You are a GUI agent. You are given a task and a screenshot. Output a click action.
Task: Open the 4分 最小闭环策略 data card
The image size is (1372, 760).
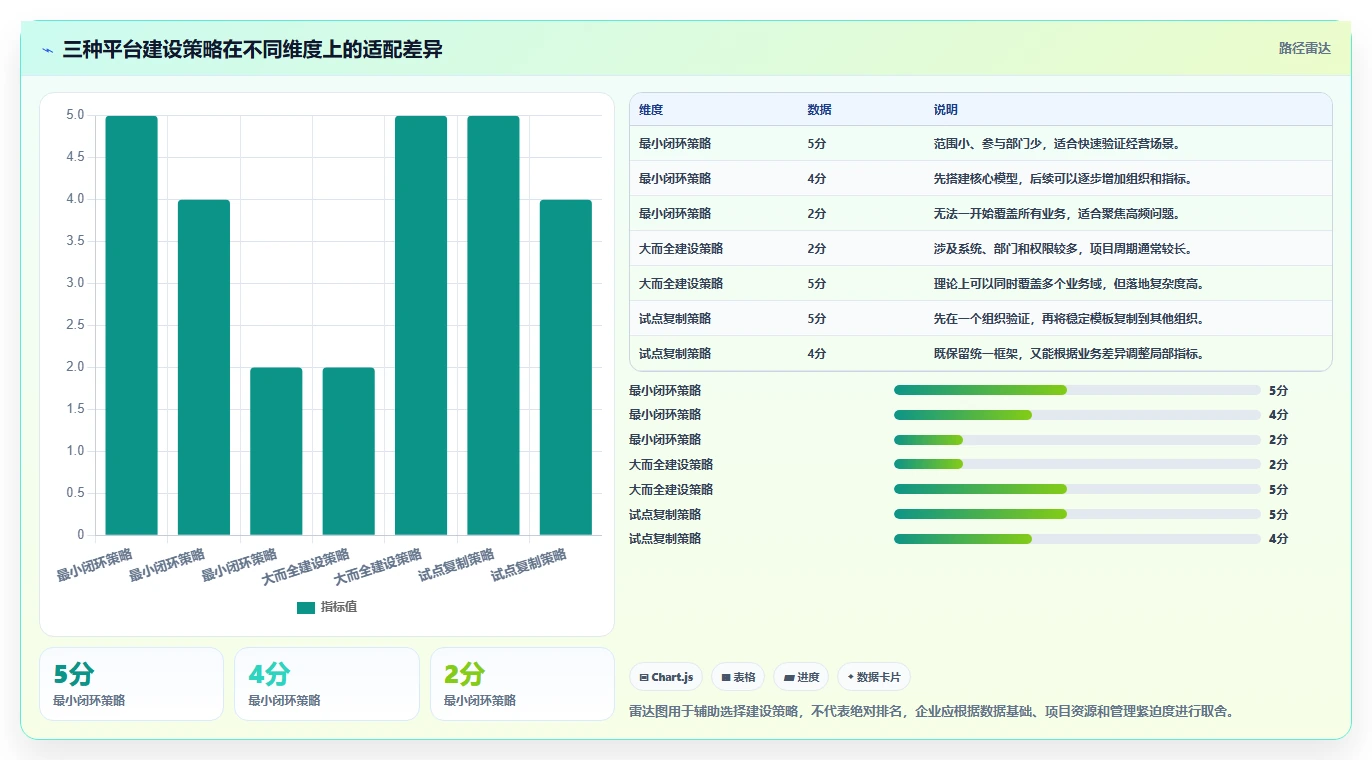pyautogui.click(x=327, y=684)
